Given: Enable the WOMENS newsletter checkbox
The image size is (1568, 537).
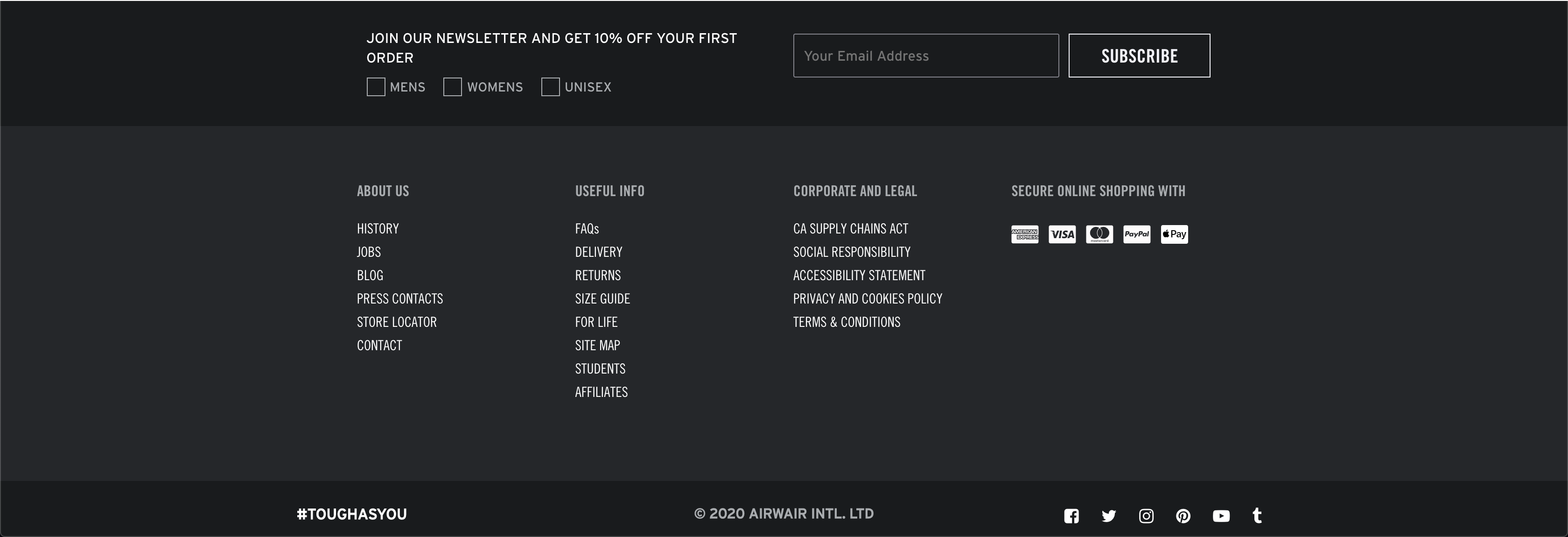Looking at the screenshot, I should (x=452, y=87).
